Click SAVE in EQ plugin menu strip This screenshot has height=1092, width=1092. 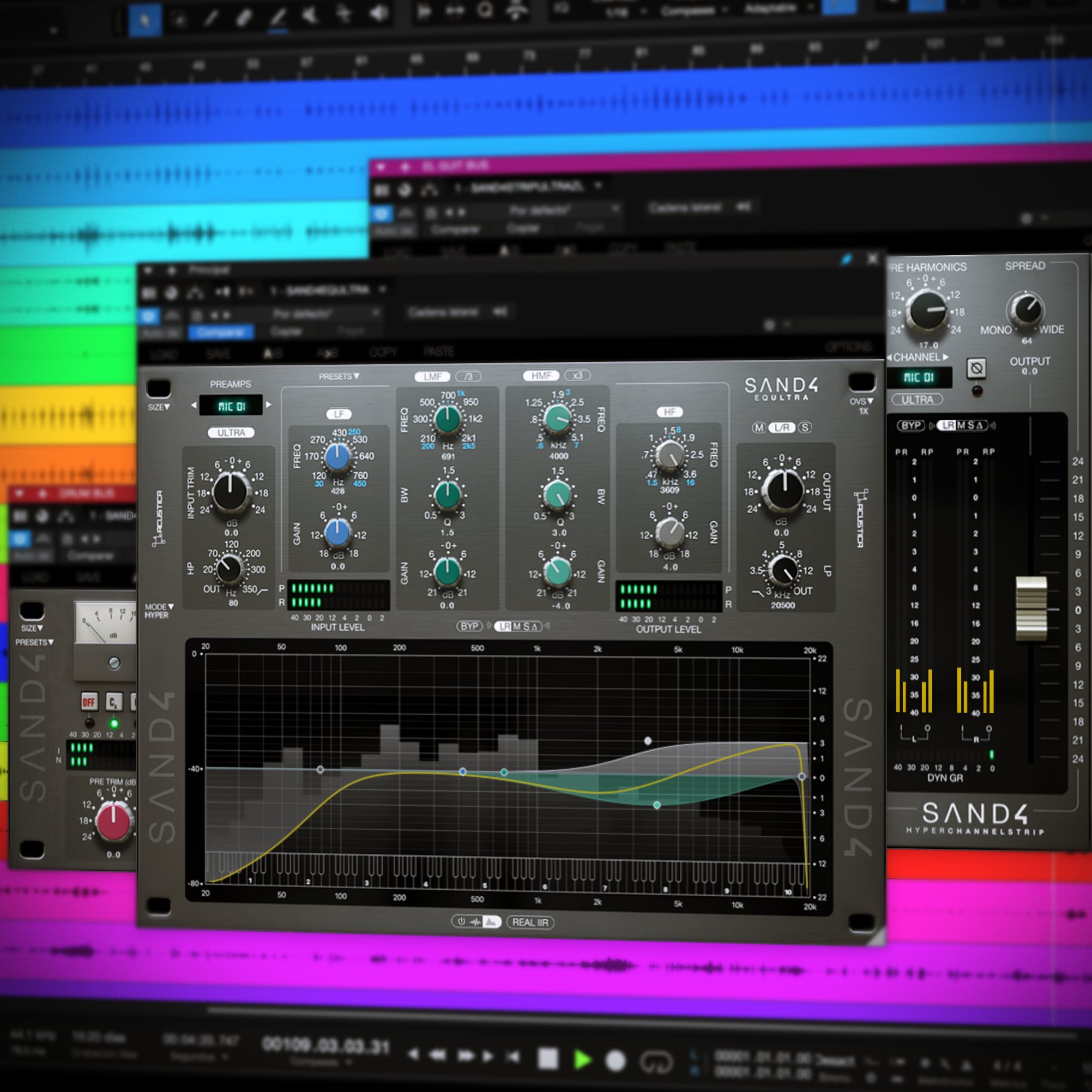click(x=218, y=354)
